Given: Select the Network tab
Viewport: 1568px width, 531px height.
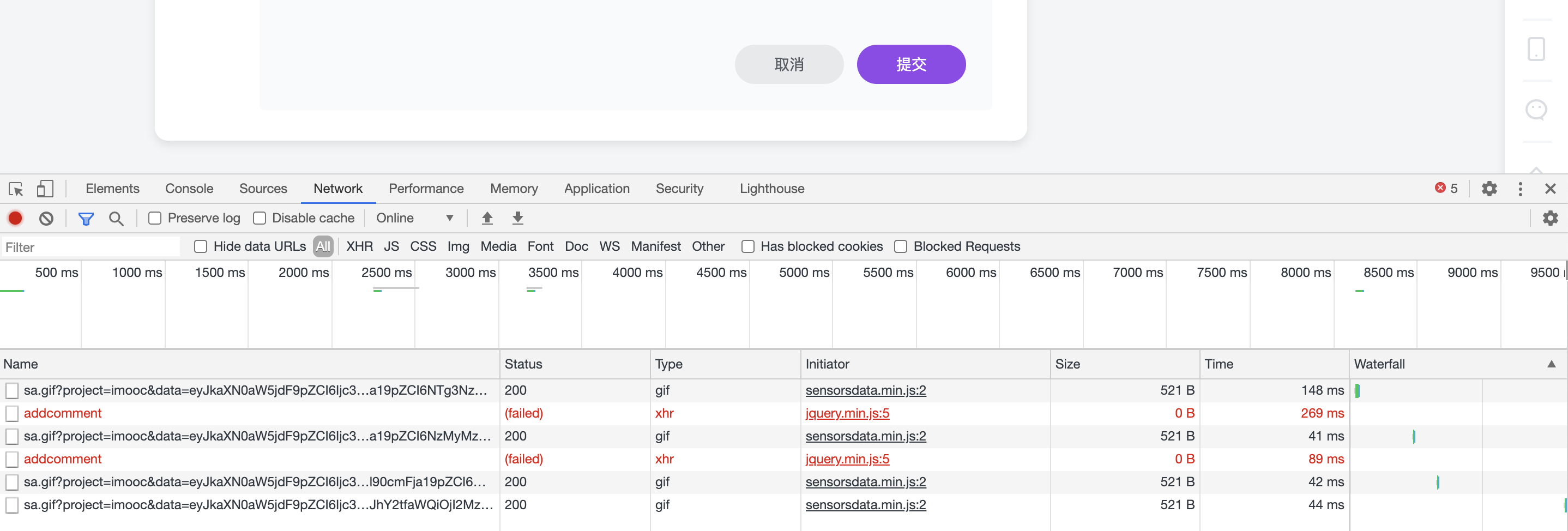Looking at the screenshot, I should coord(338,189).
